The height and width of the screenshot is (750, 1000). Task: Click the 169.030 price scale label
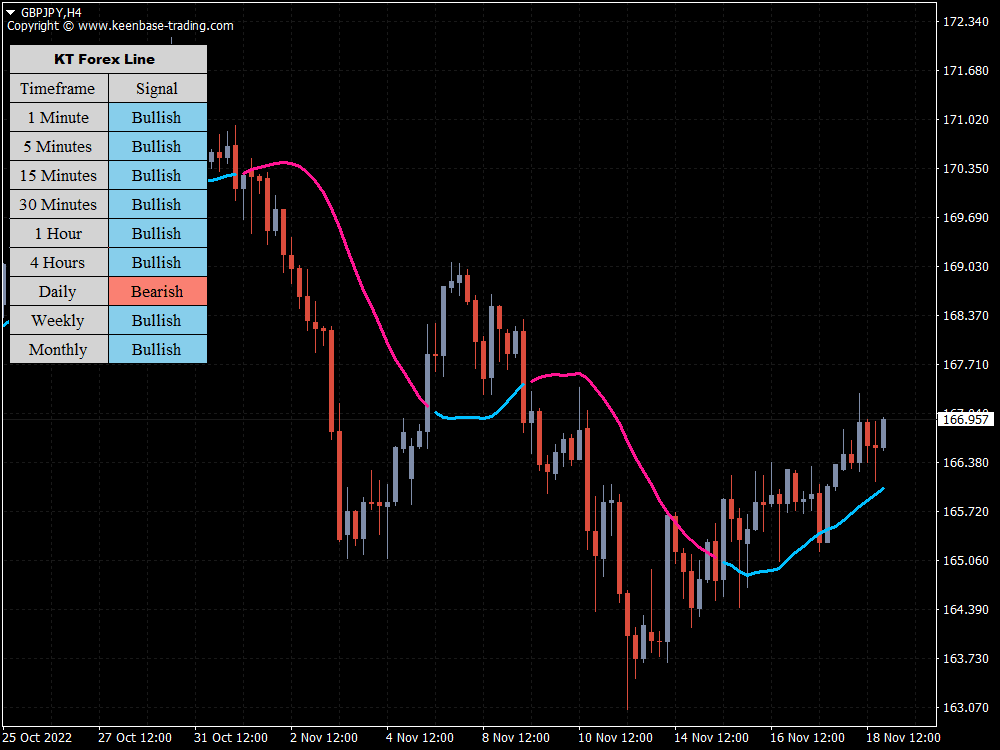coord(966,267)
